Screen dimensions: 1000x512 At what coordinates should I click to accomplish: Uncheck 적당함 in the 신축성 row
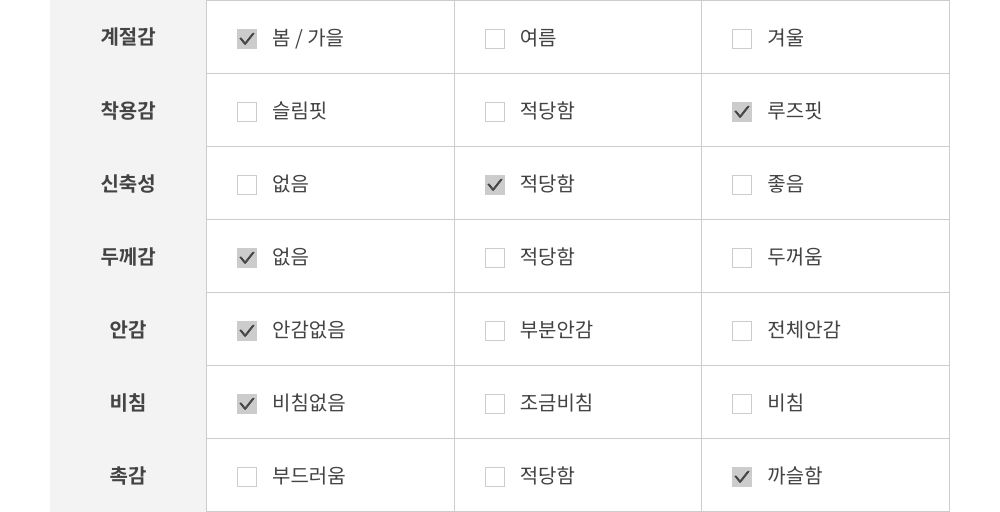pyautogui.click(x=495, y=185)
